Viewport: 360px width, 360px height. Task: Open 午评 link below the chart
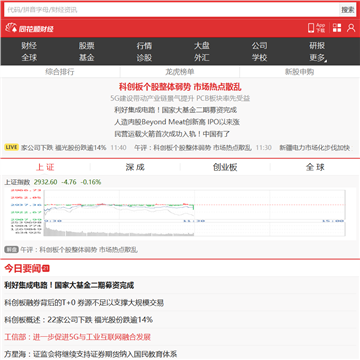click(x=79, y=249)
